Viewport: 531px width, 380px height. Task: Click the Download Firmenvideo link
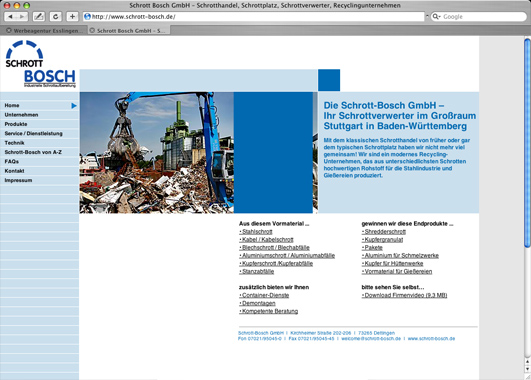click(x=404, y=295)
